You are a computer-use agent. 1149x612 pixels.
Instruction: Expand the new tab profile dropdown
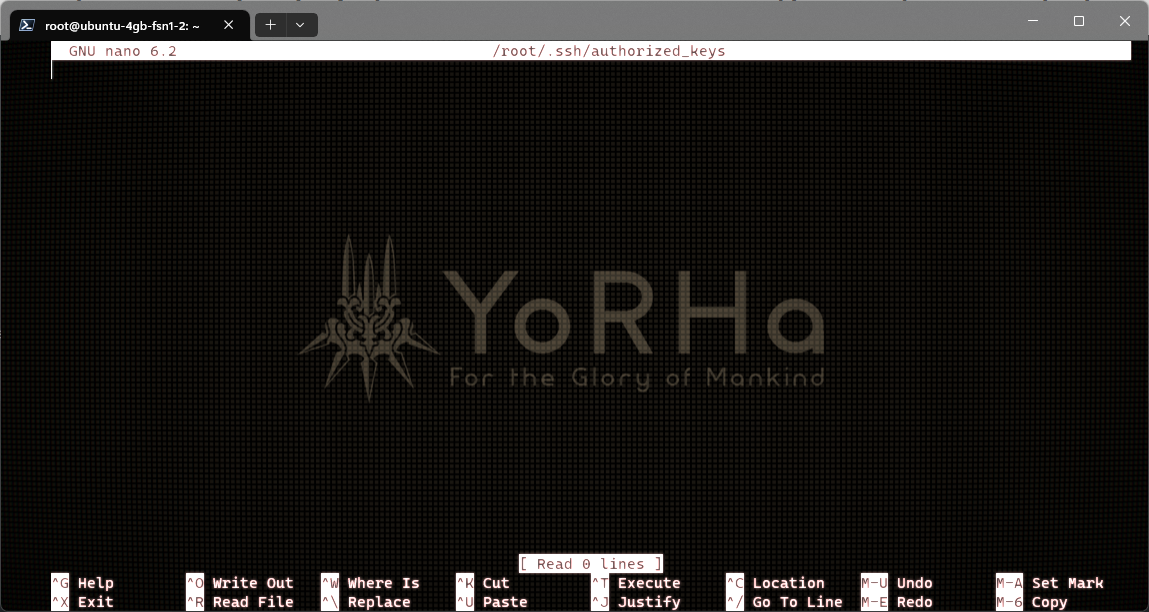300,25
